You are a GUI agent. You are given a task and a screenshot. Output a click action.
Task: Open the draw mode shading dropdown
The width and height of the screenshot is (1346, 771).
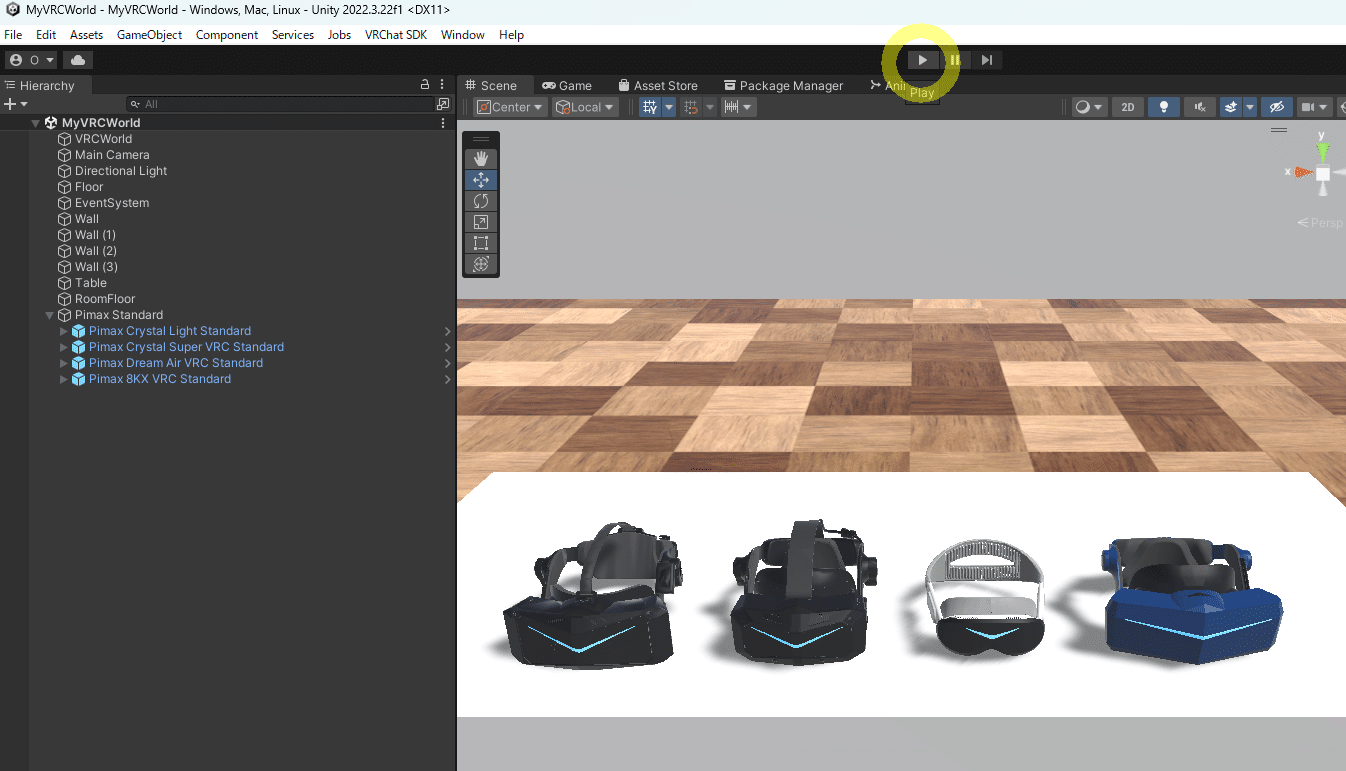1088,107
